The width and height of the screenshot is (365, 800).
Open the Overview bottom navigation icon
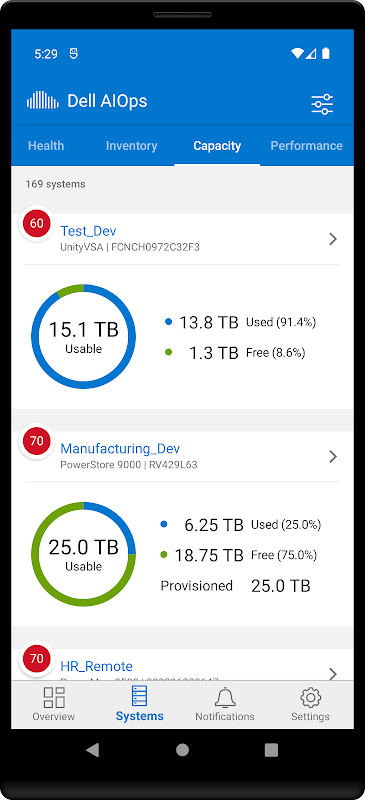(54, 697)
